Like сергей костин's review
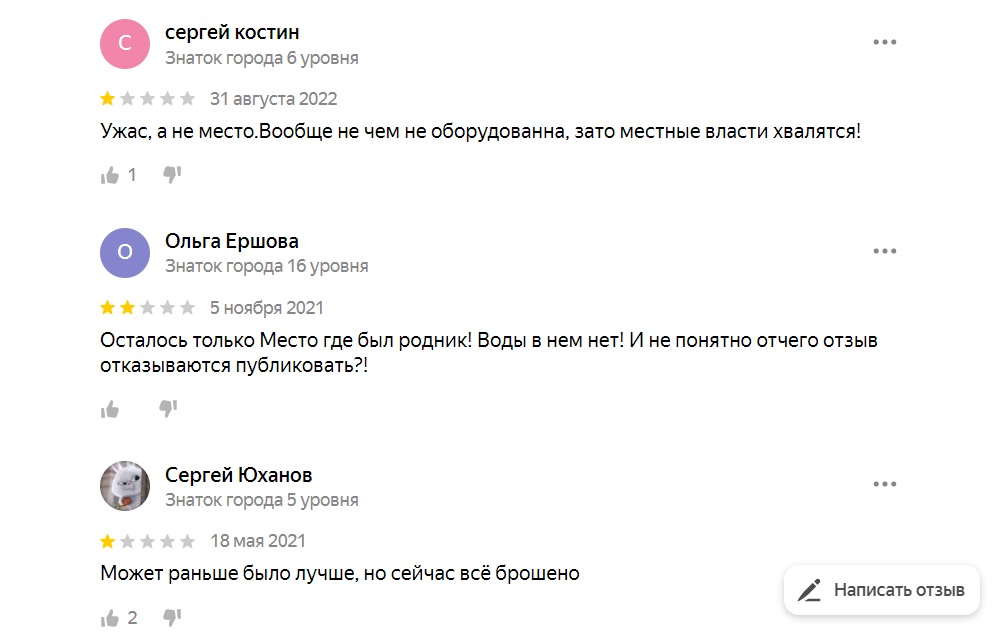The width and height of the screenshot is (993, 632). [110, 175]
